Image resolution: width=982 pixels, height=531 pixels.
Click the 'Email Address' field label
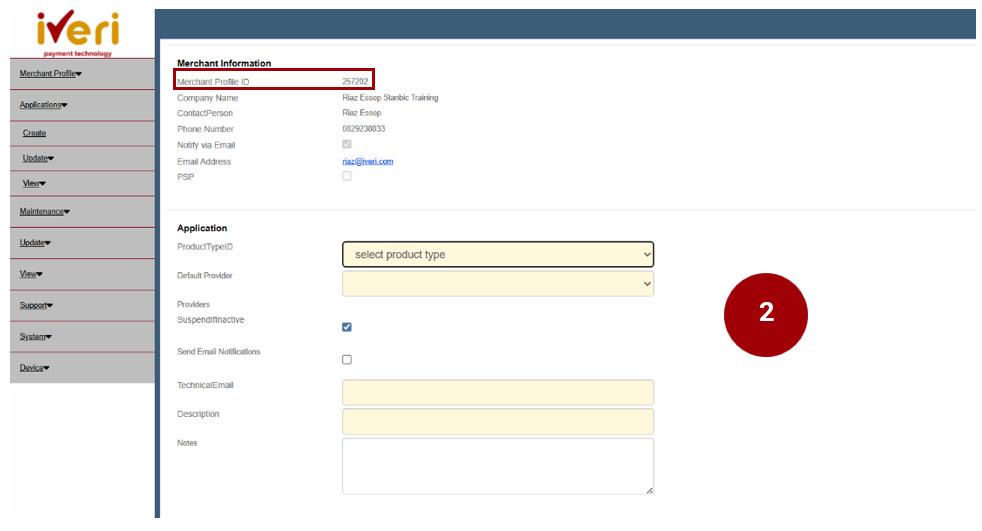click(204, 162)
